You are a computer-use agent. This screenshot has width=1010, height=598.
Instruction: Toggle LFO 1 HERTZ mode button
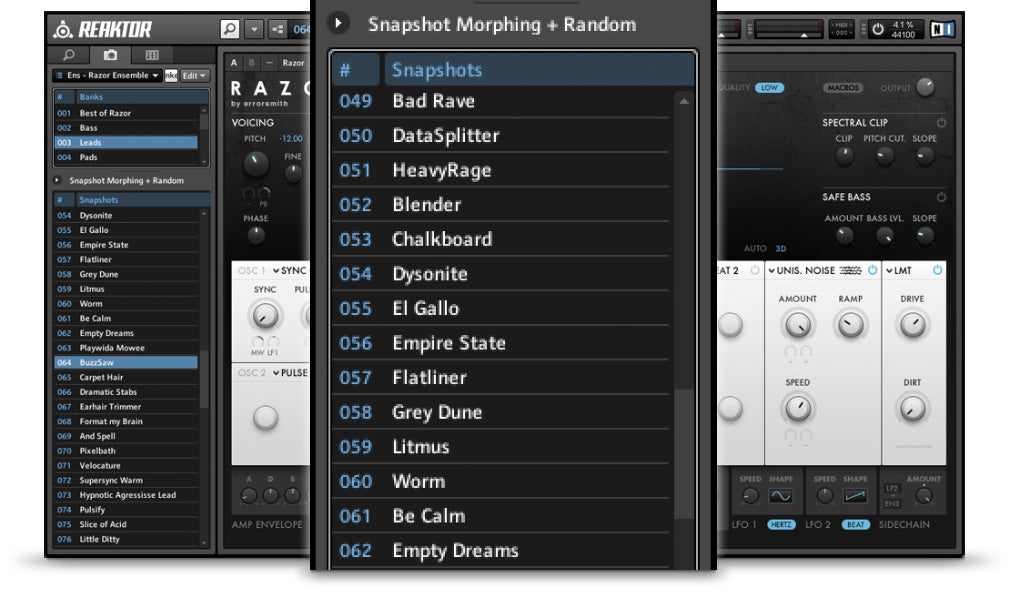tap(781, 525)
